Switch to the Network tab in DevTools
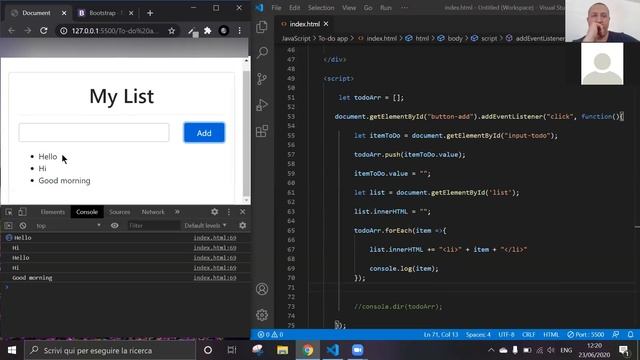The image size is (640, 360). 153,212
